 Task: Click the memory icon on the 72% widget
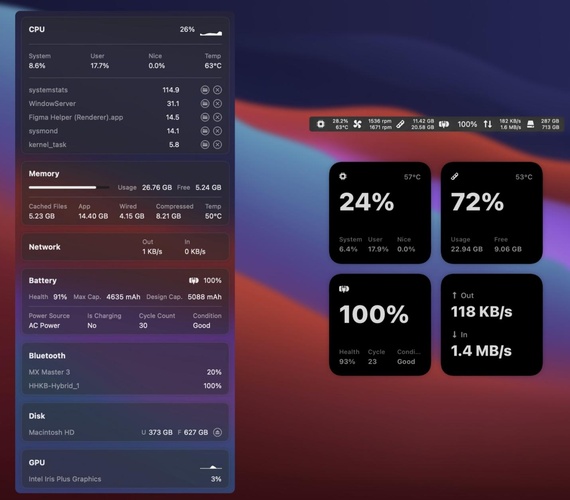pyautogui.click(x=454, y=176)
